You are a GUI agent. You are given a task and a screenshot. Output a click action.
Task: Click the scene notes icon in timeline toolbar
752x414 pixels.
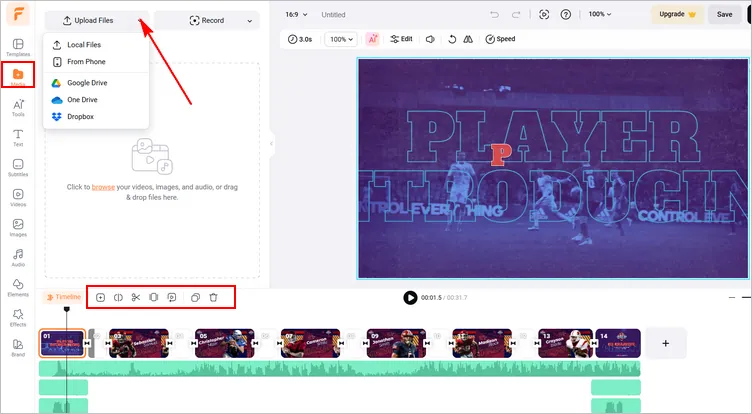click(x=172, y=297)
